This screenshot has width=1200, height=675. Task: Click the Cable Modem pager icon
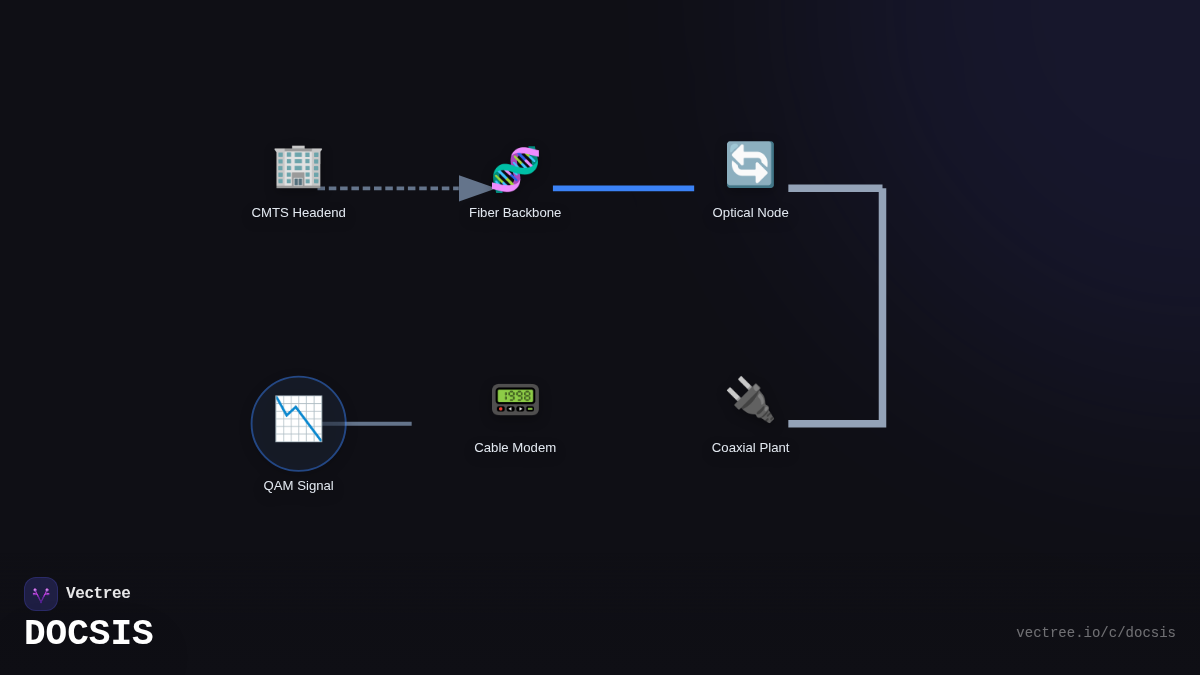[x=515, y=399]
